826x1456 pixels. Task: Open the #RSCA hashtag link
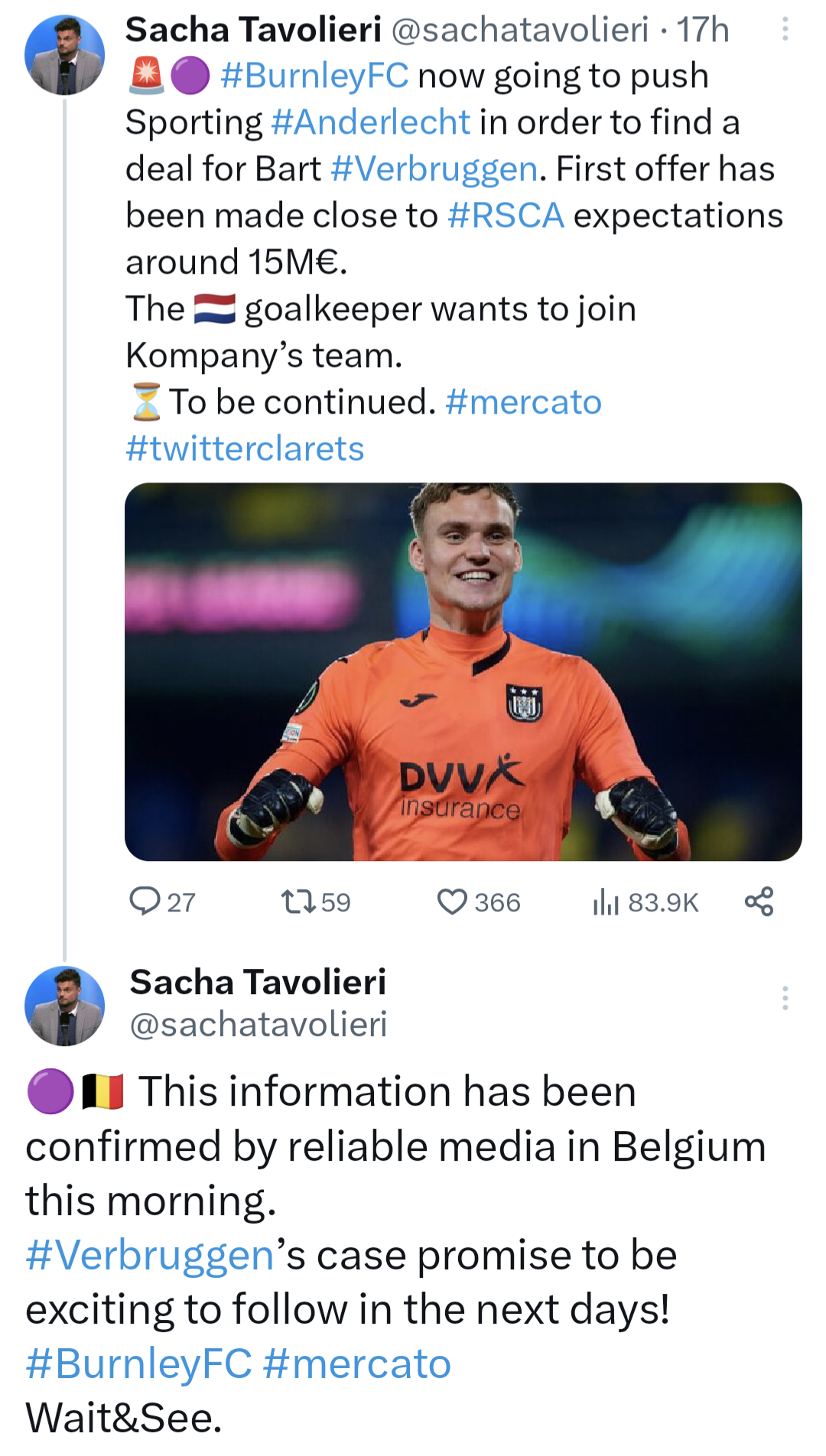tap(506, 216)
